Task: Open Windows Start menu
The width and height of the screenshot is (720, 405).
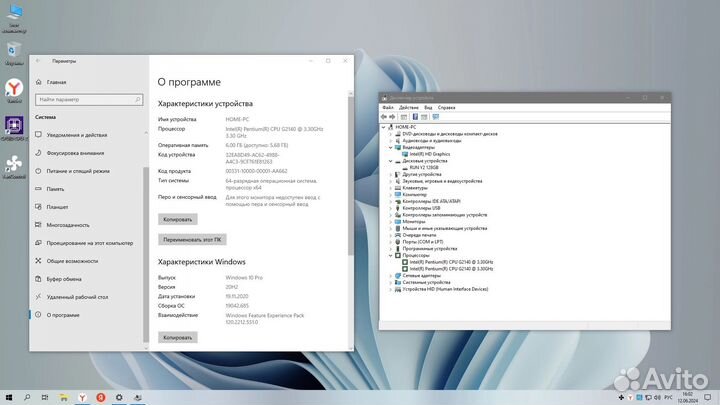Action: [9, 398]
